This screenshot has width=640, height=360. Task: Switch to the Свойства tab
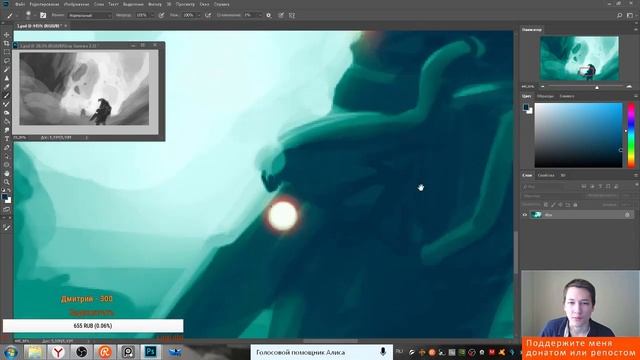pyautogui.click(x=546, y=175)
